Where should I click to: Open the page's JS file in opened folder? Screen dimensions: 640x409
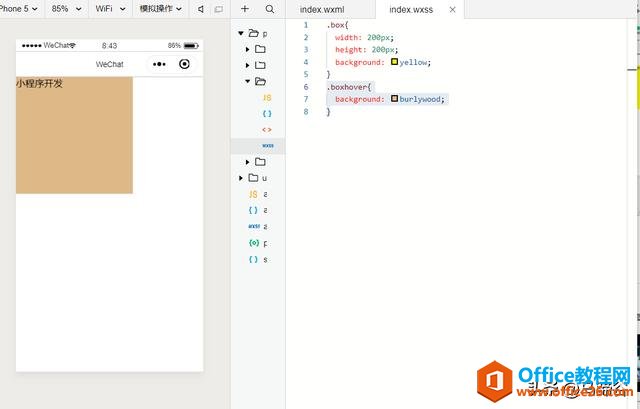tap(267, 98)
